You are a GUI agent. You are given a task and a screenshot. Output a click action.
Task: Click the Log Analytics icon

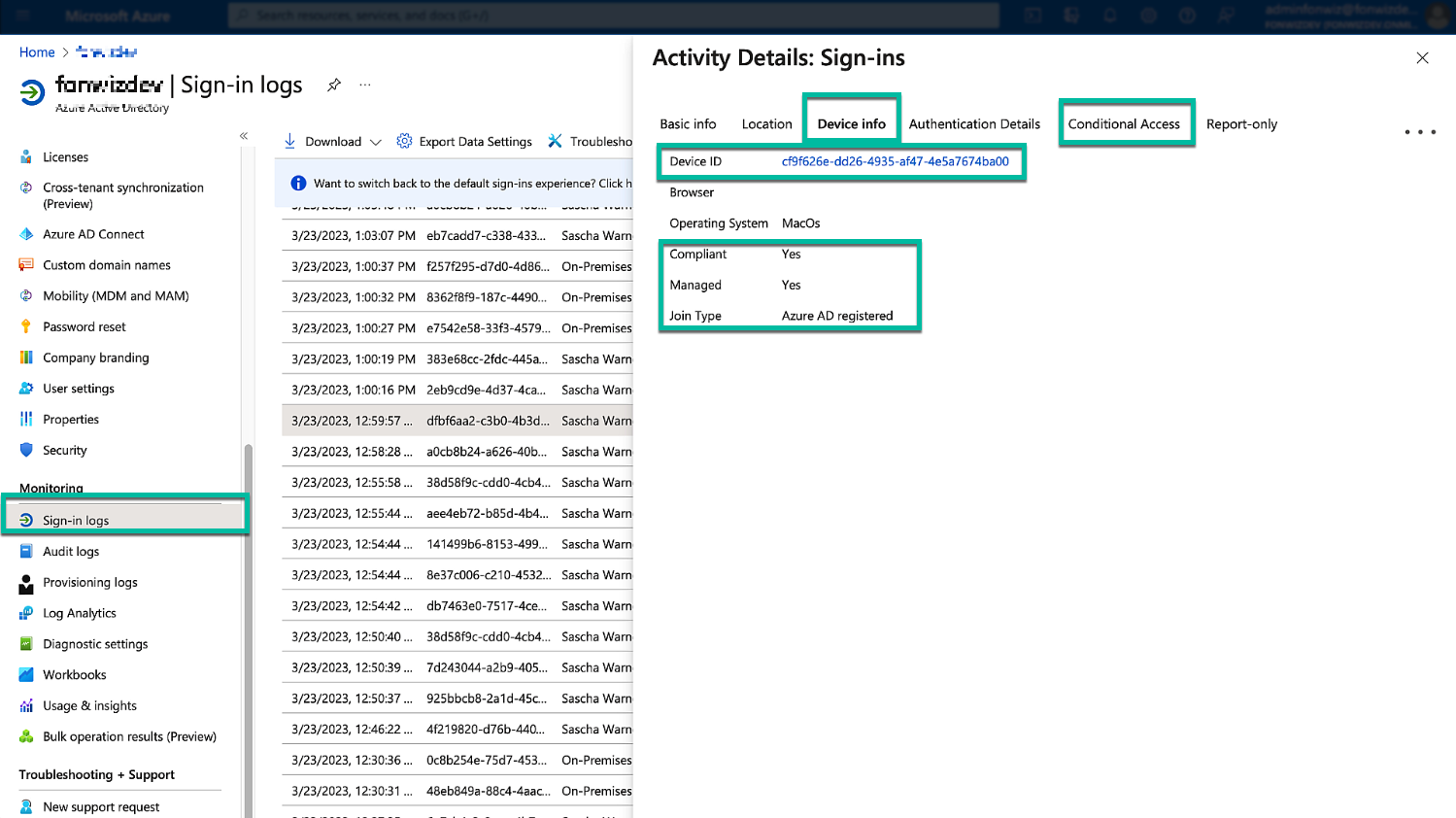pos(26,613)
